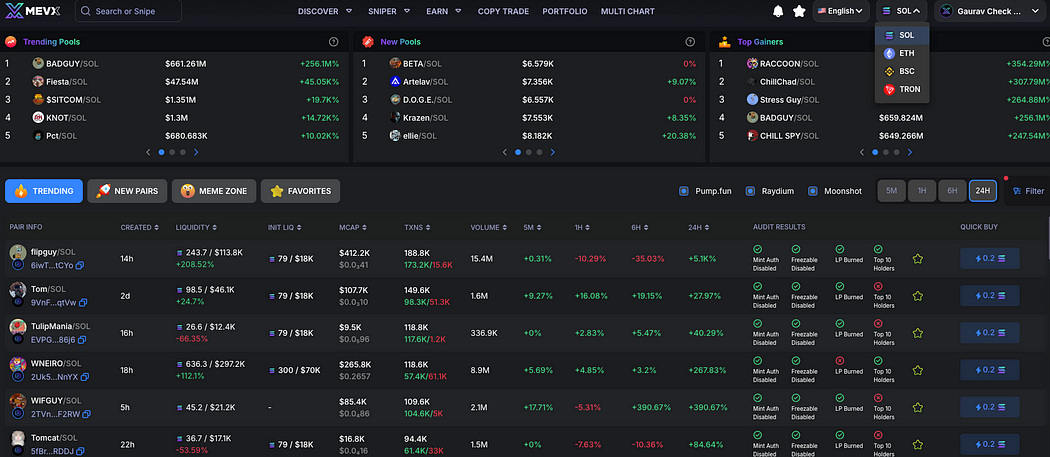Favorite the WNEIRO pair with star
The width and height of the screenshot is (1050, 457).
pos(917,370)
